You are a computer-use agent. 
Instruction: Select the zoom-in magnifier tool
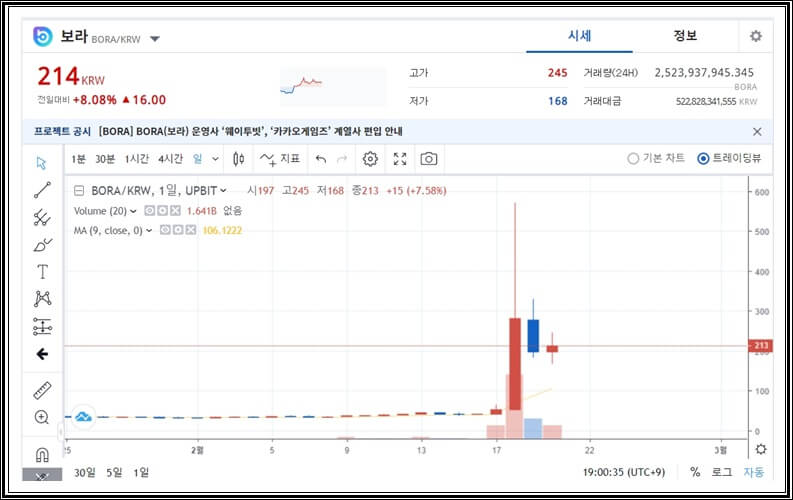point(42,417)
